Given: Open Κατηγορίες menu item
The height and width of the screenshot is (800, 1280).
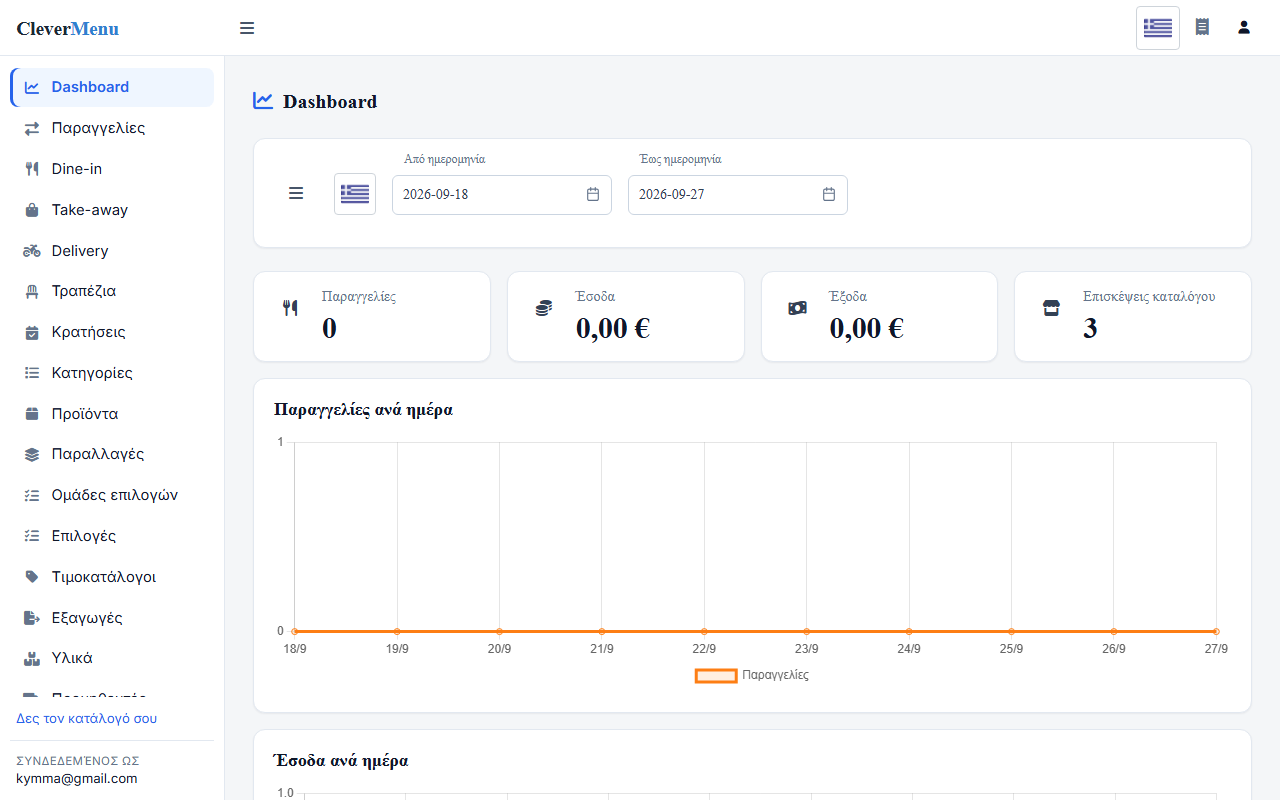Looking at the screenshot, I should (x=112, y=373).
